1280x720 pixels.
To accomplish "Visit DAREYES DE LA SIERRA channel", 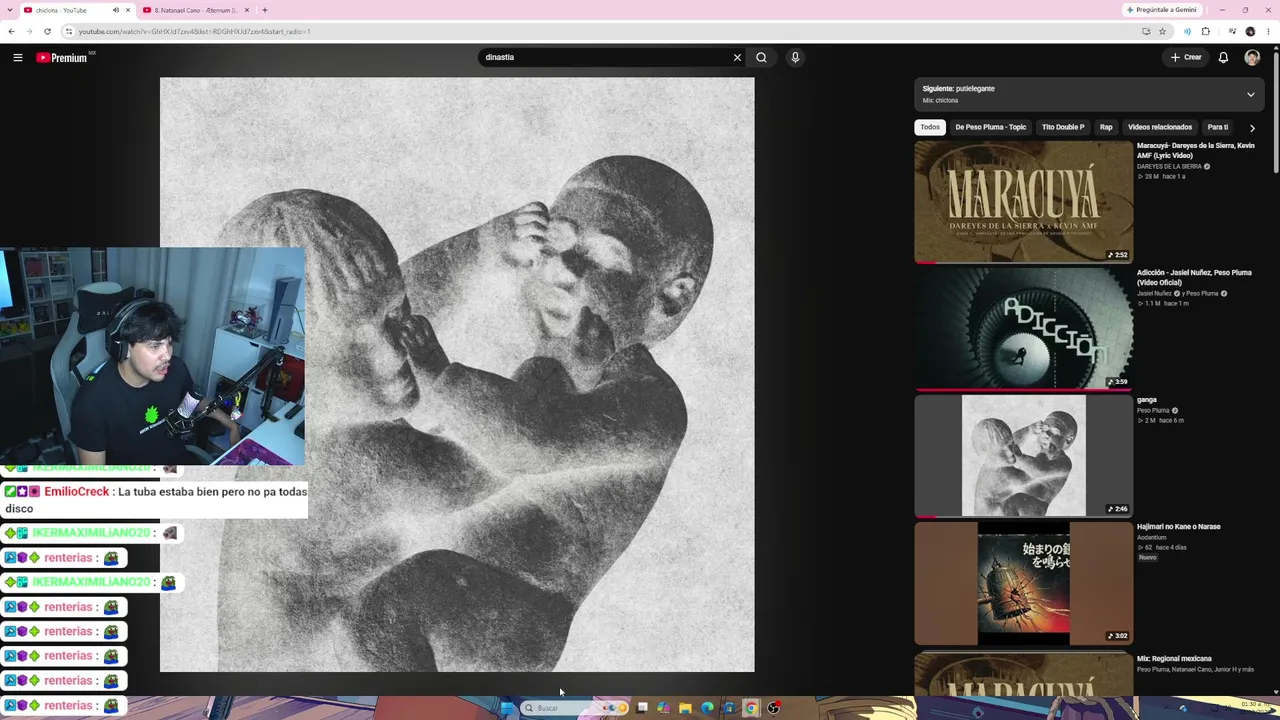I will 1169,166.
